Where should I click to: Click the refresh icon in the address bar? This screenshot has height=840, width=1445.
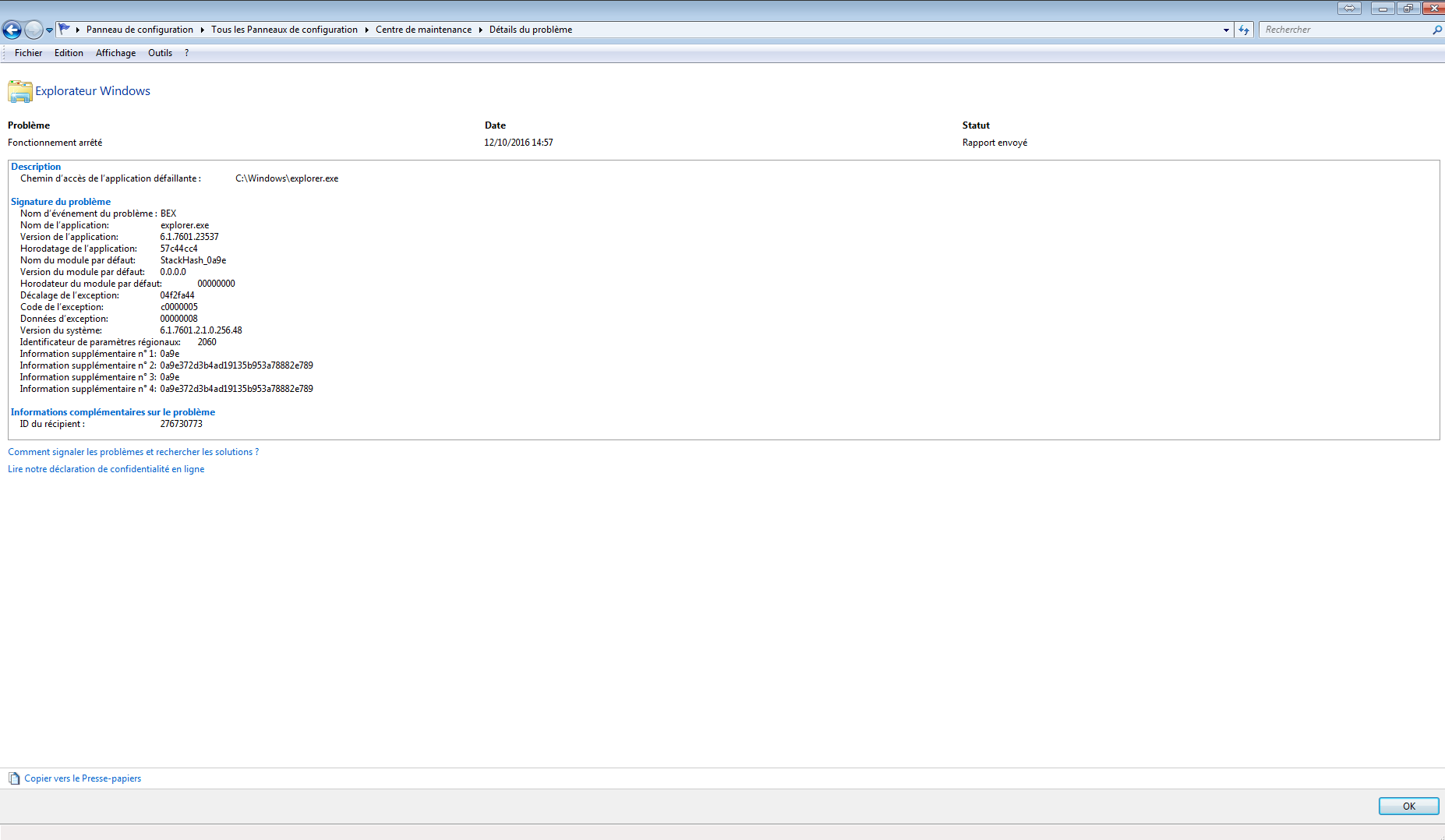(1243, 30)
